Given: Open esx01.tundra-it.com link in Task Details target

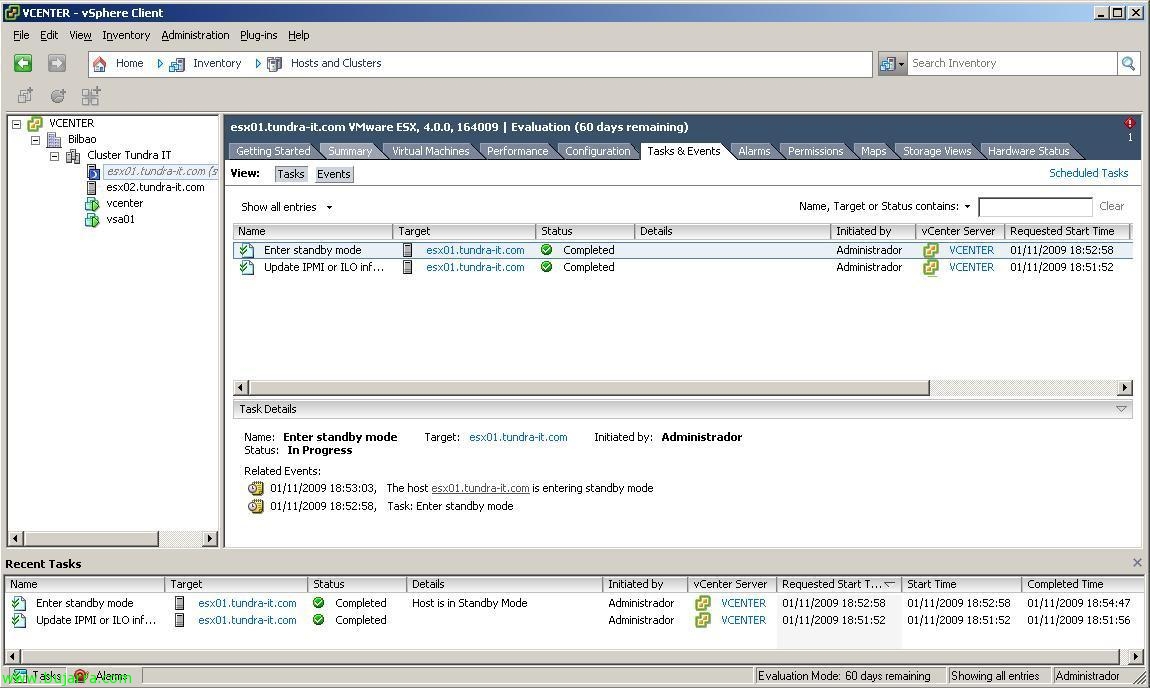Looking at the screenshot, I should pyautogui.click(x=518, y=437).
